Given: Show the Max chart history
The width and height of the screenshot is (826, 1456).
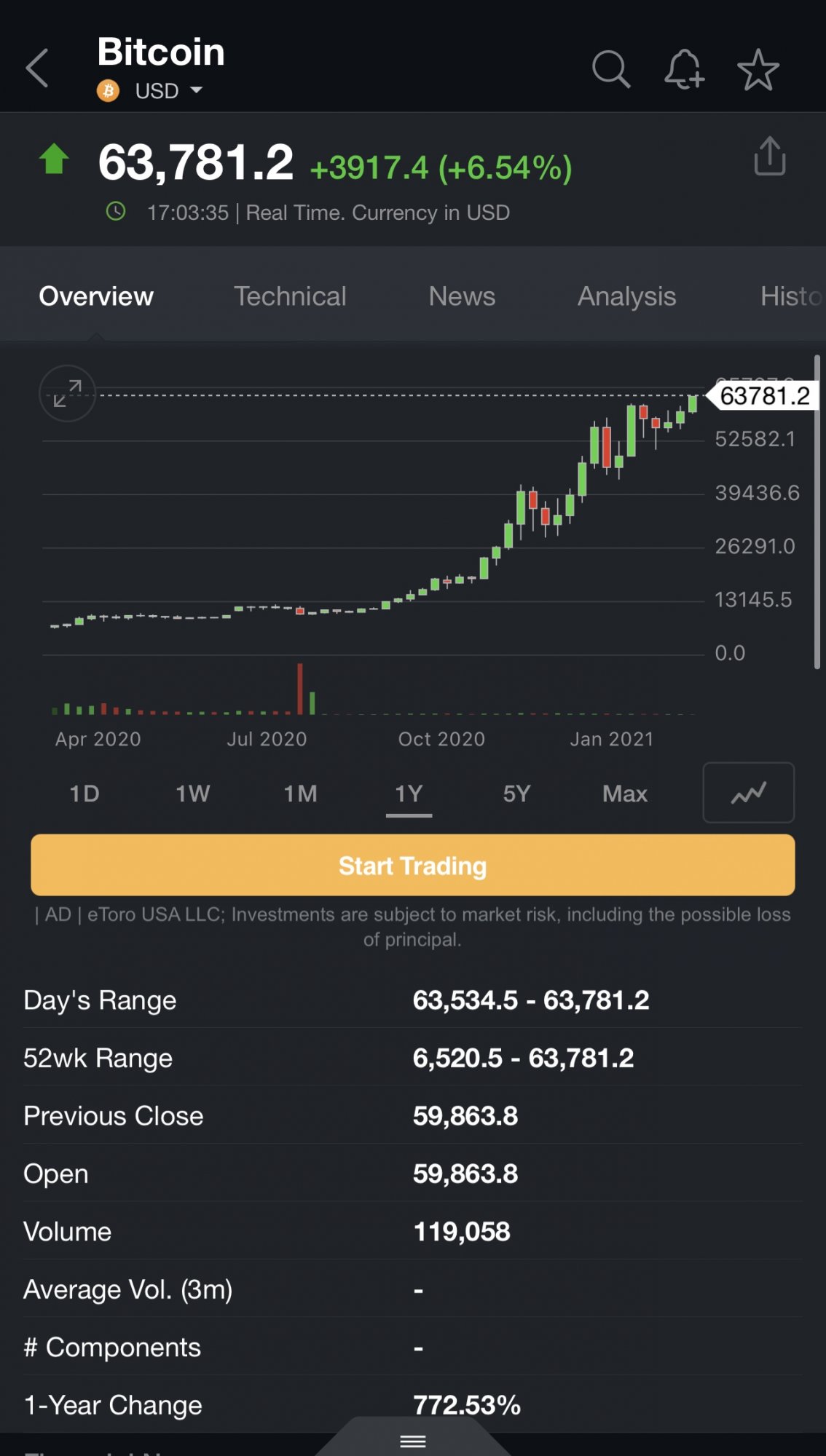Looking at the screenshot, I should click(624, 794).
